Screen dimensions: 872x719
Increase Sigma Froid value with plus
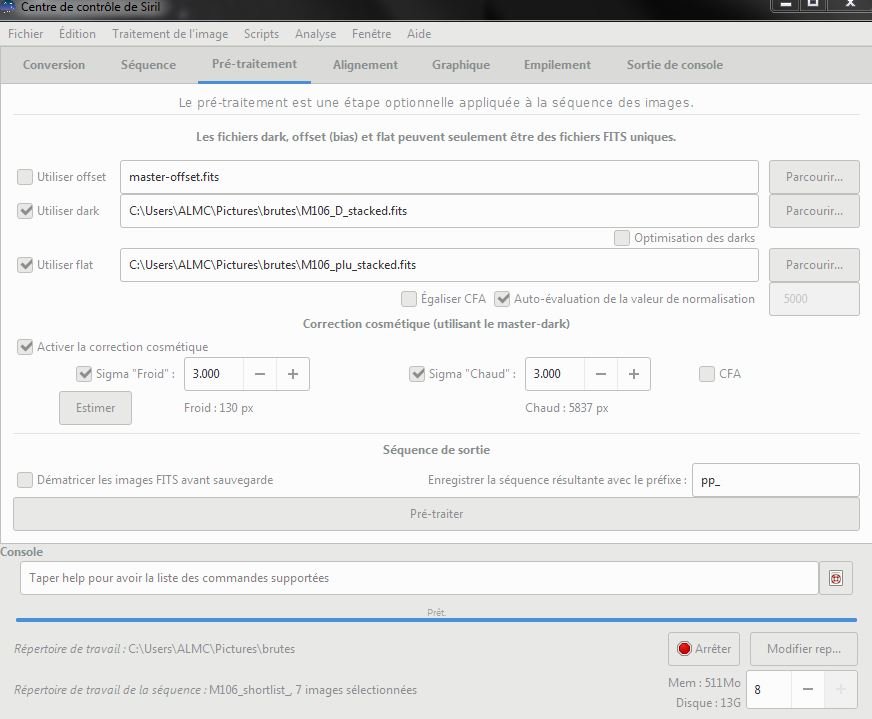coord(293,374)
